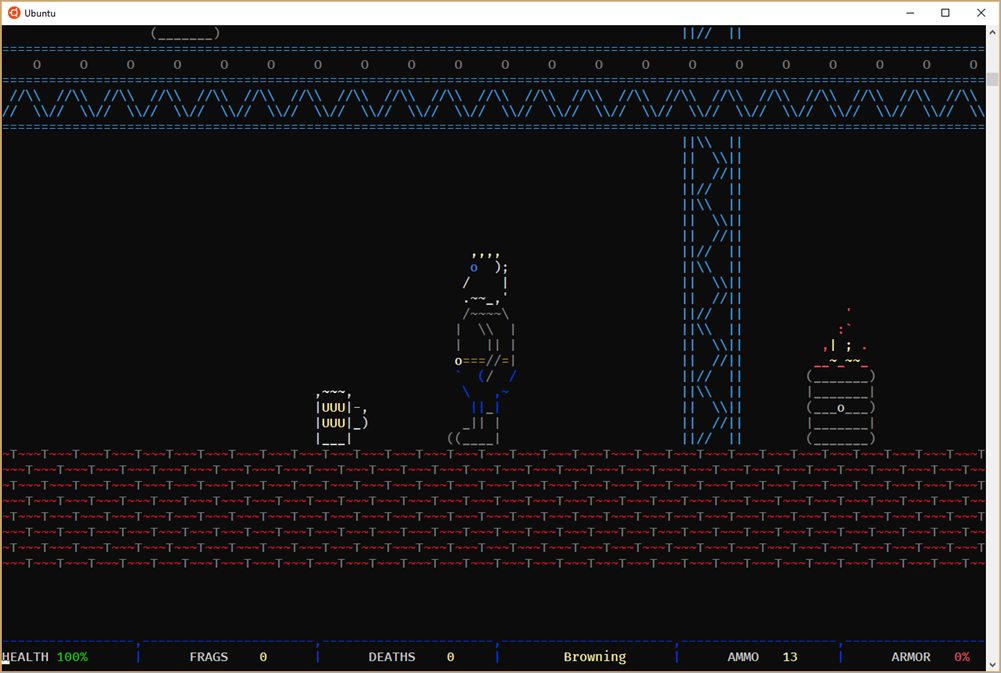Click the Browning weapon name in the HUD
The image size is (1001, 673).
click(x=593, y=657)
